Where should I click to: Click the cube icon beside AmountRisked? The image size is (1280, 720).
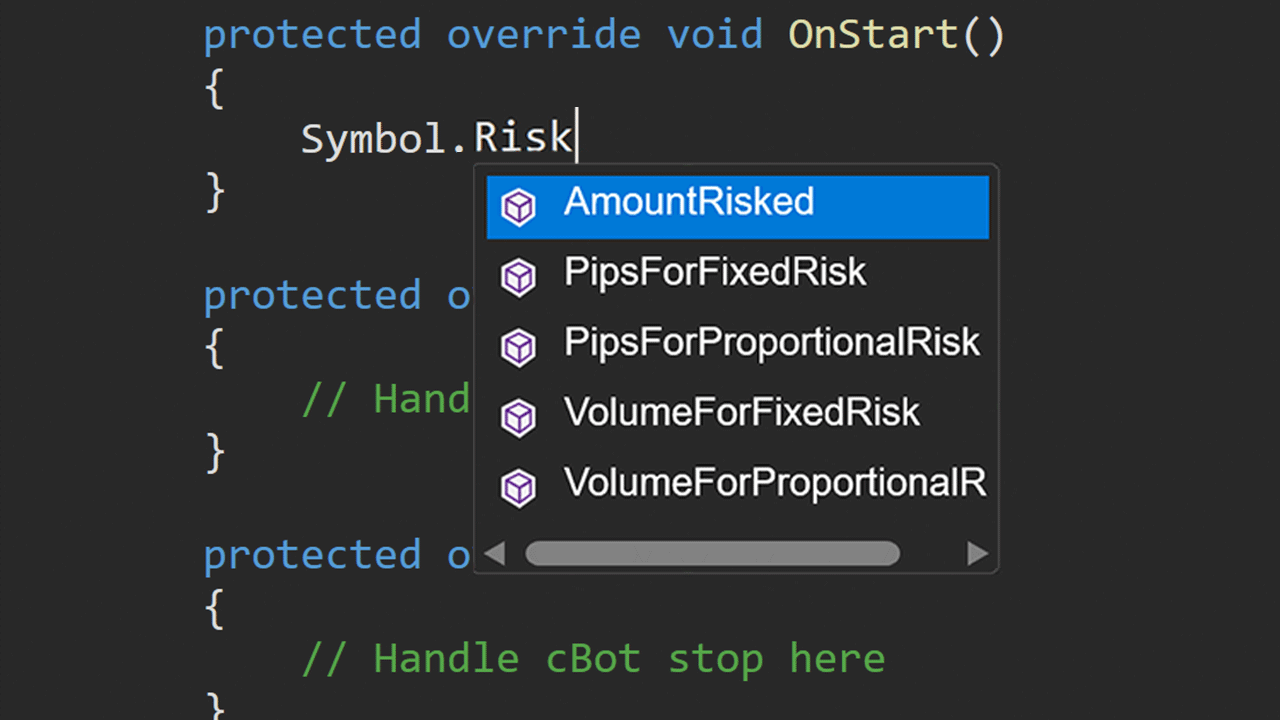[x=518, y=208]
